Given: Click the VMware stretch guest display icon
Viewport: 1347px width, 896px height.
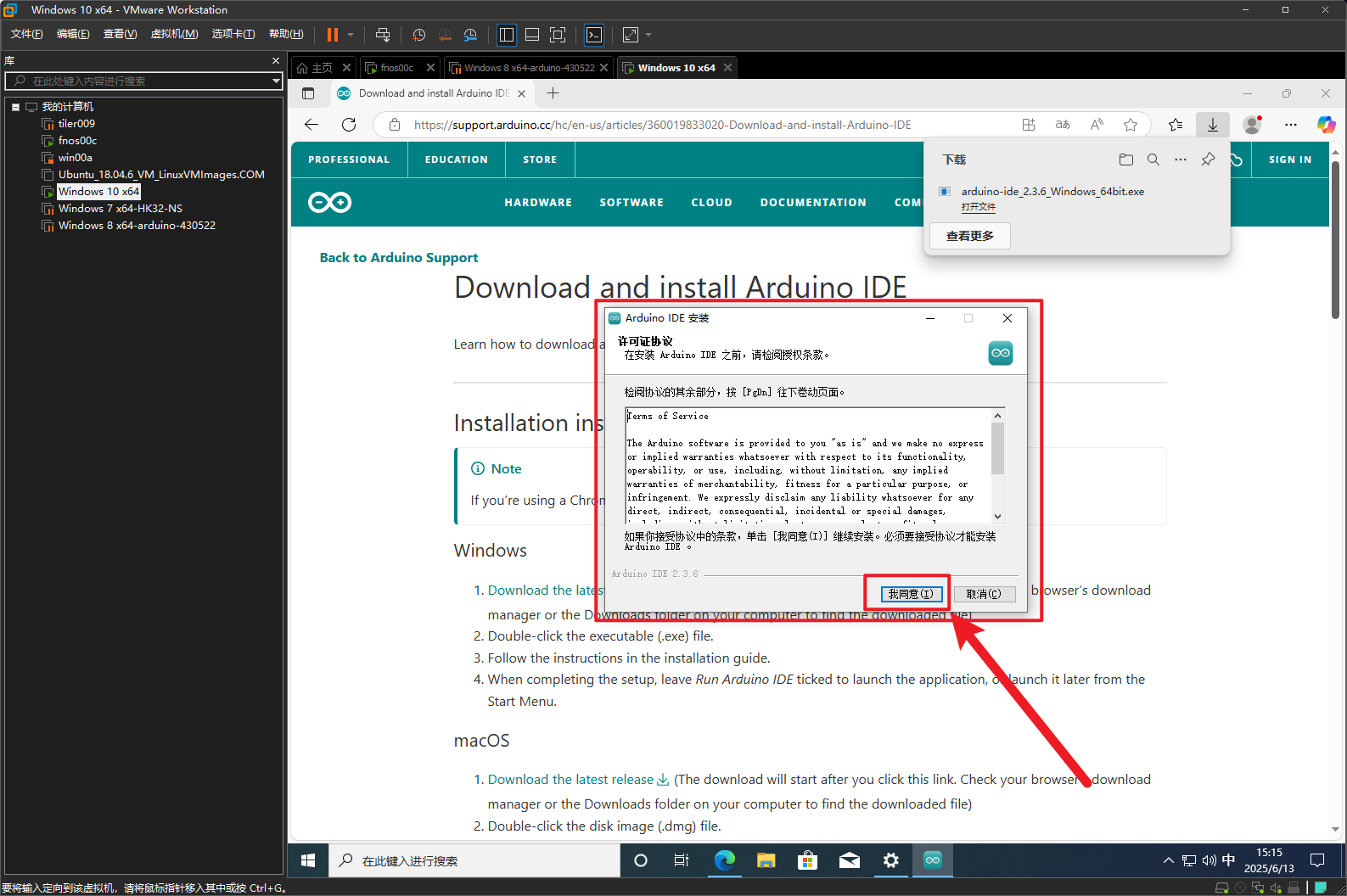Looking at the screenshot, I should click(x=631, y=35).
